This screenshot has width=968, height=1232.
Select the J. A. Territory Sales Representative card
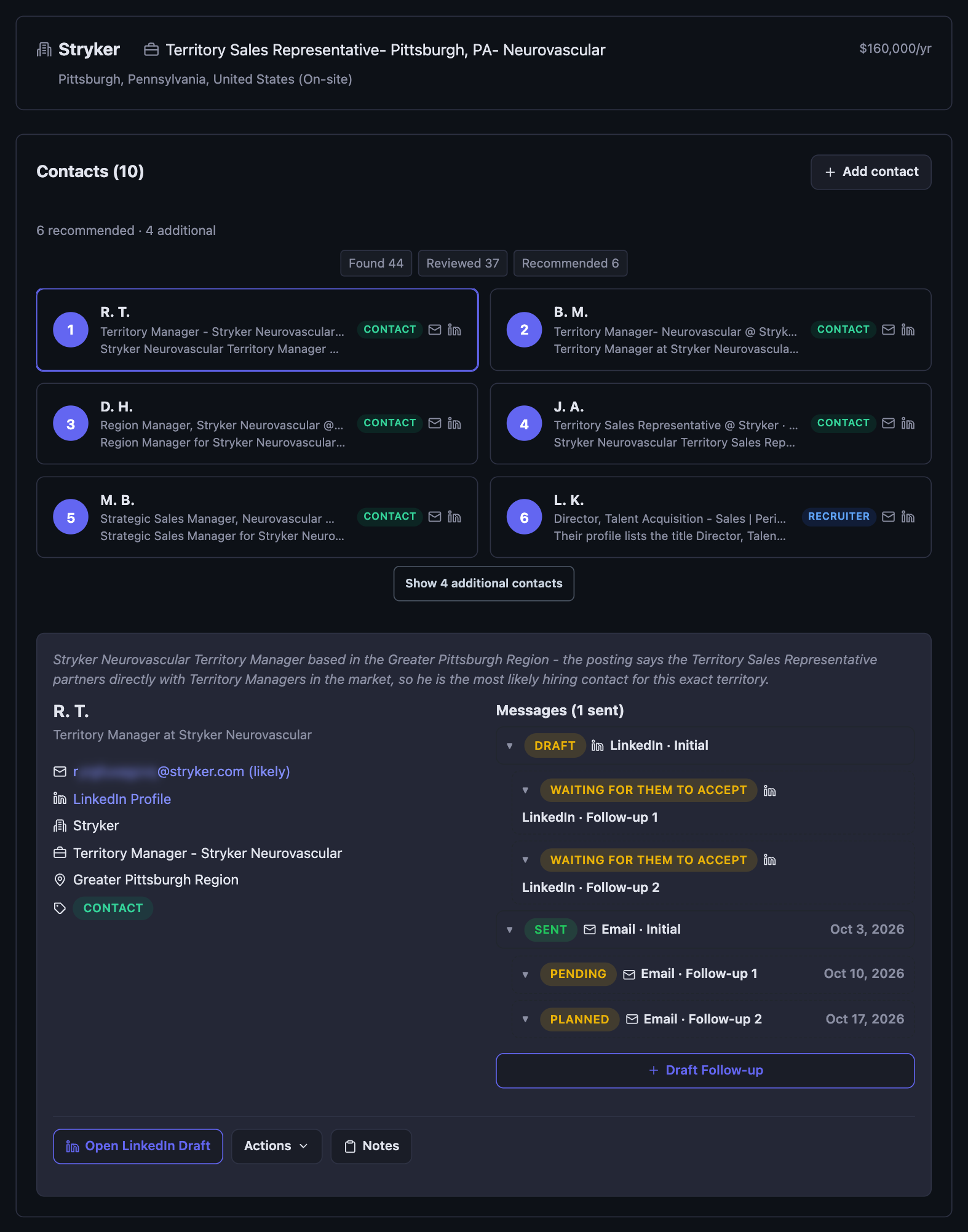click(x=710, y=424)
